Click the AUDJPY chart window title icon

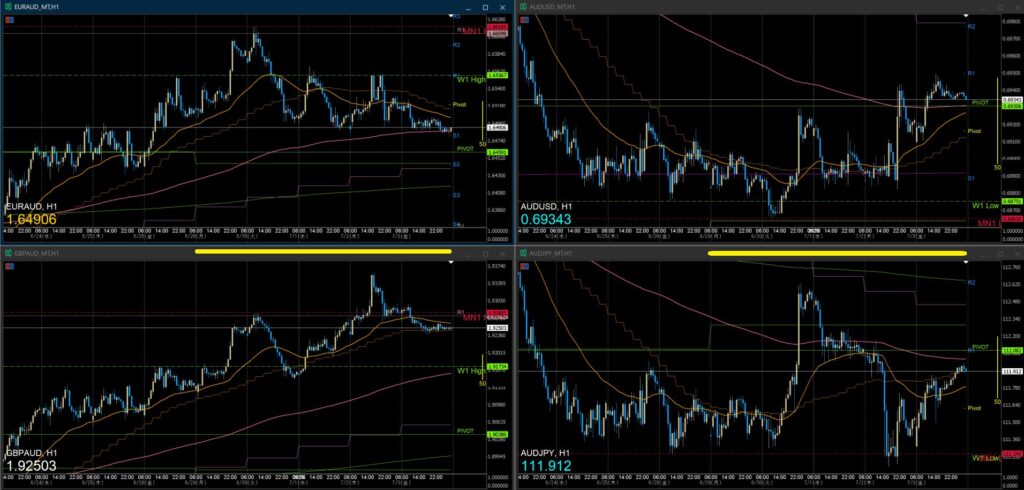(523, 253)
